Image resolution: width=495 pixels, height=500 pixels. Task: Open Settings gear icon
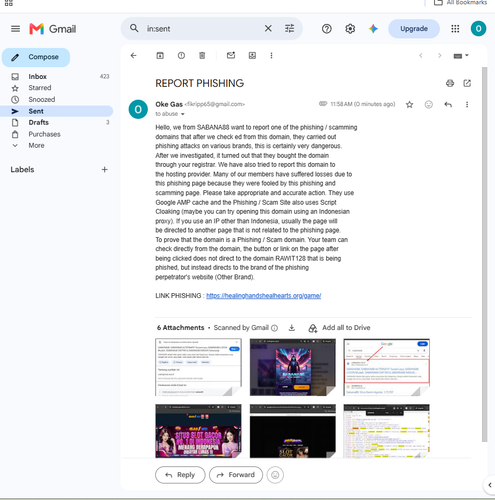click(350, 29)
